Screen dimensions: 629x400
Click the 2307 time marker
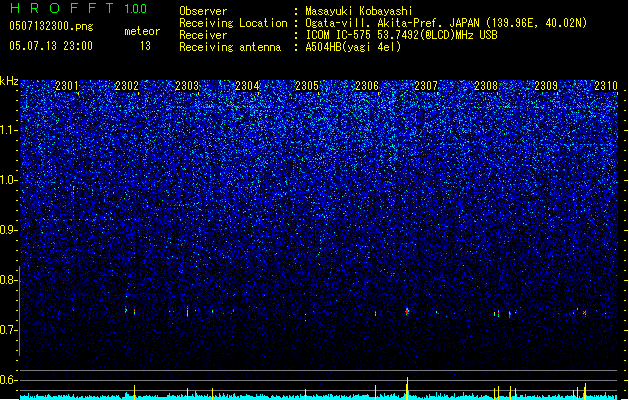click(426, 86)
